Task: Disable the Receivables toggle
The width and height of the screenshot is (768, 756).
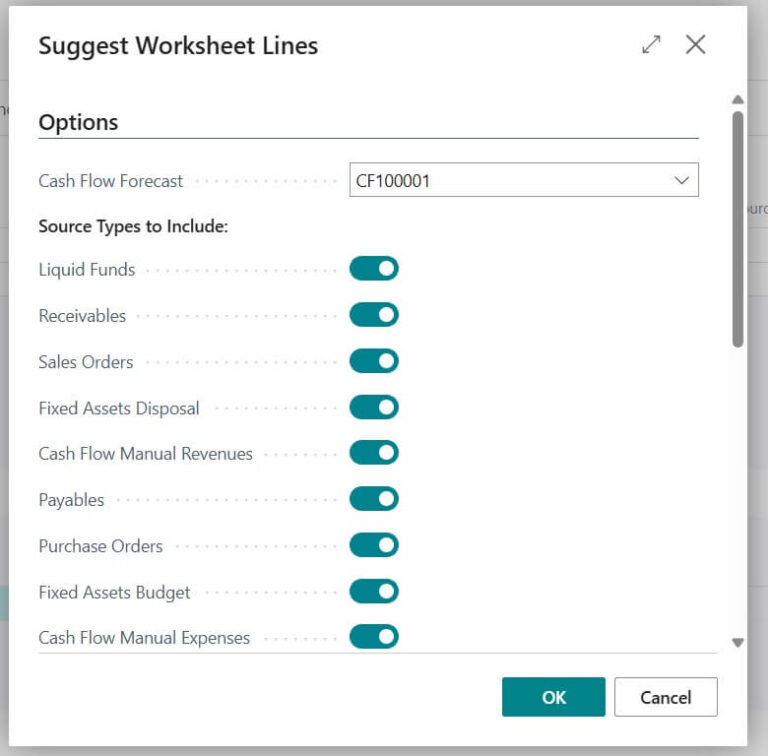Action: tap(374, 315)
